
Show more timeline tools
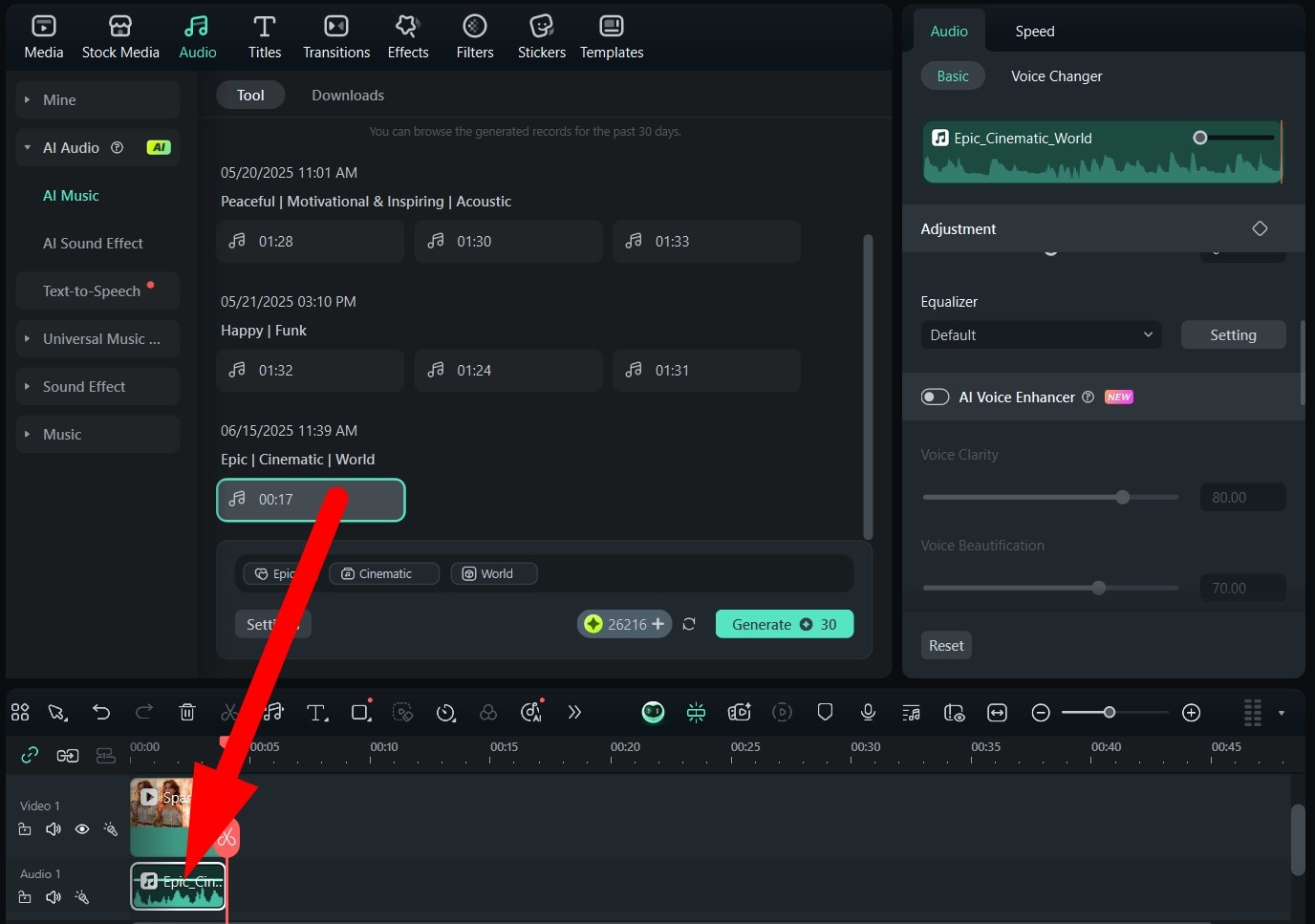(x=574, y=712)
